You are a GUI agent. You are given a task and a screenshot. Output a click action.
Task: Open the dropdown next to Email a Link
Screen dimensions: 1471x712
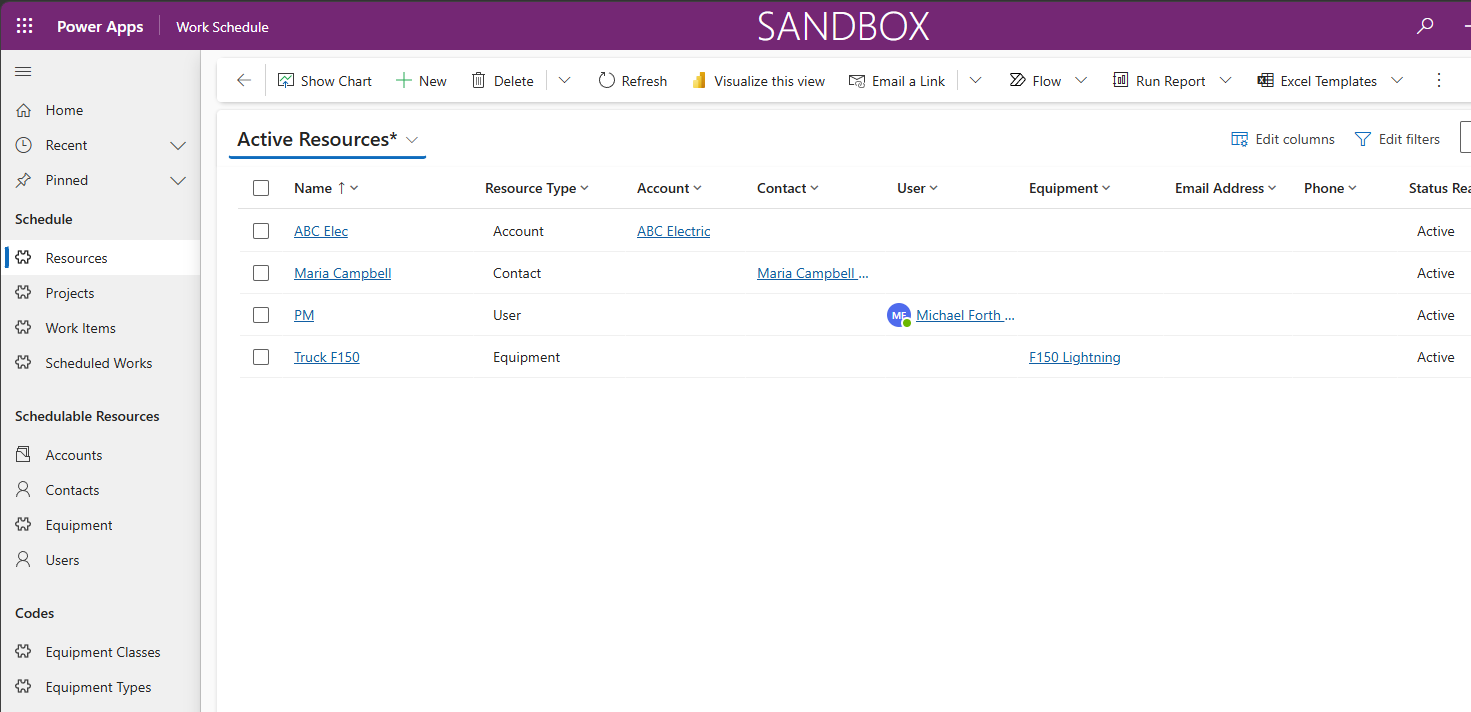click(975, 80)
